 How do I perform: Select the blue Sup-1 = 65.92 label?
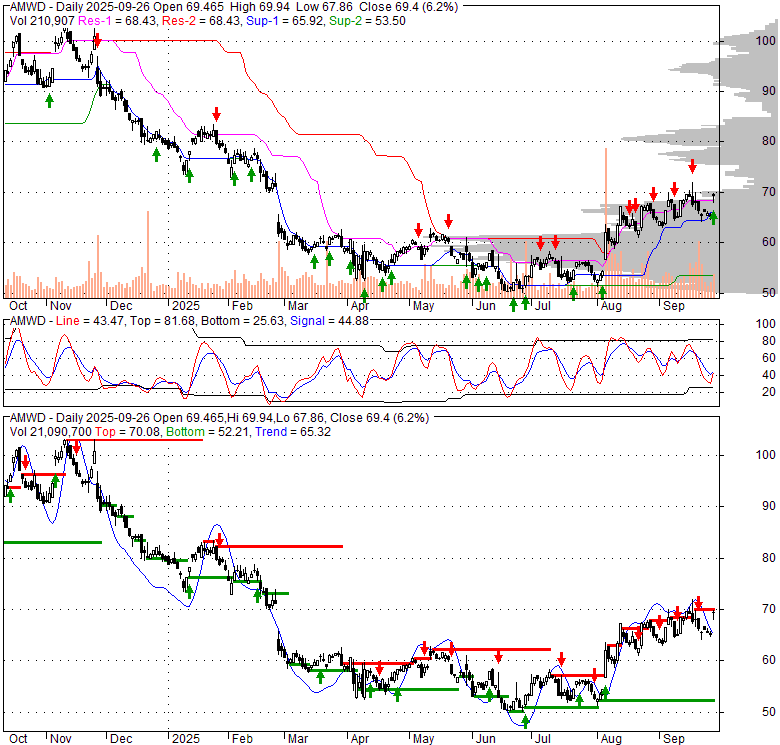tap(285, 21)
